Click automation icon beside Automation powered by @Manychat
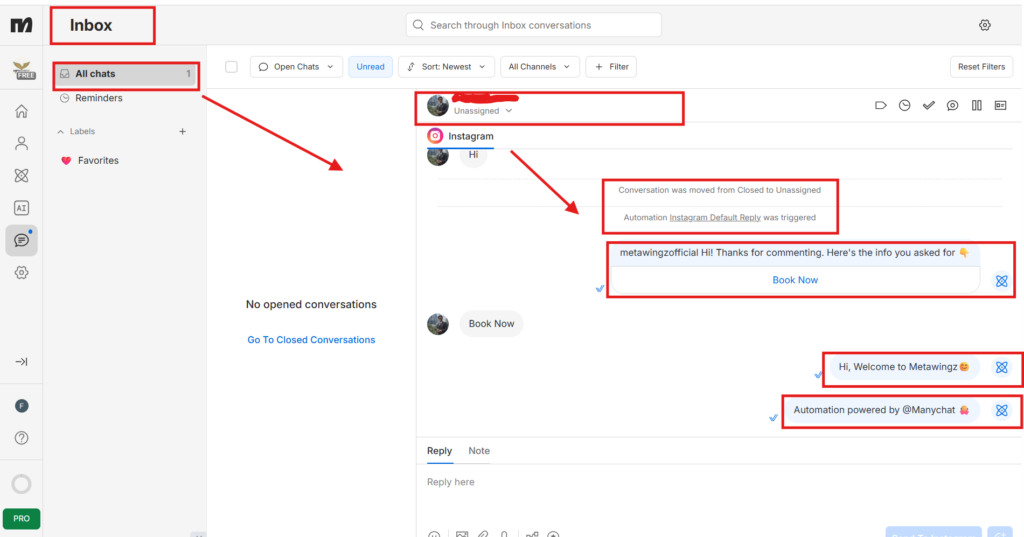Viewport: 1024px width, 537px height. pyautogui.click(x=1002, y=410)
